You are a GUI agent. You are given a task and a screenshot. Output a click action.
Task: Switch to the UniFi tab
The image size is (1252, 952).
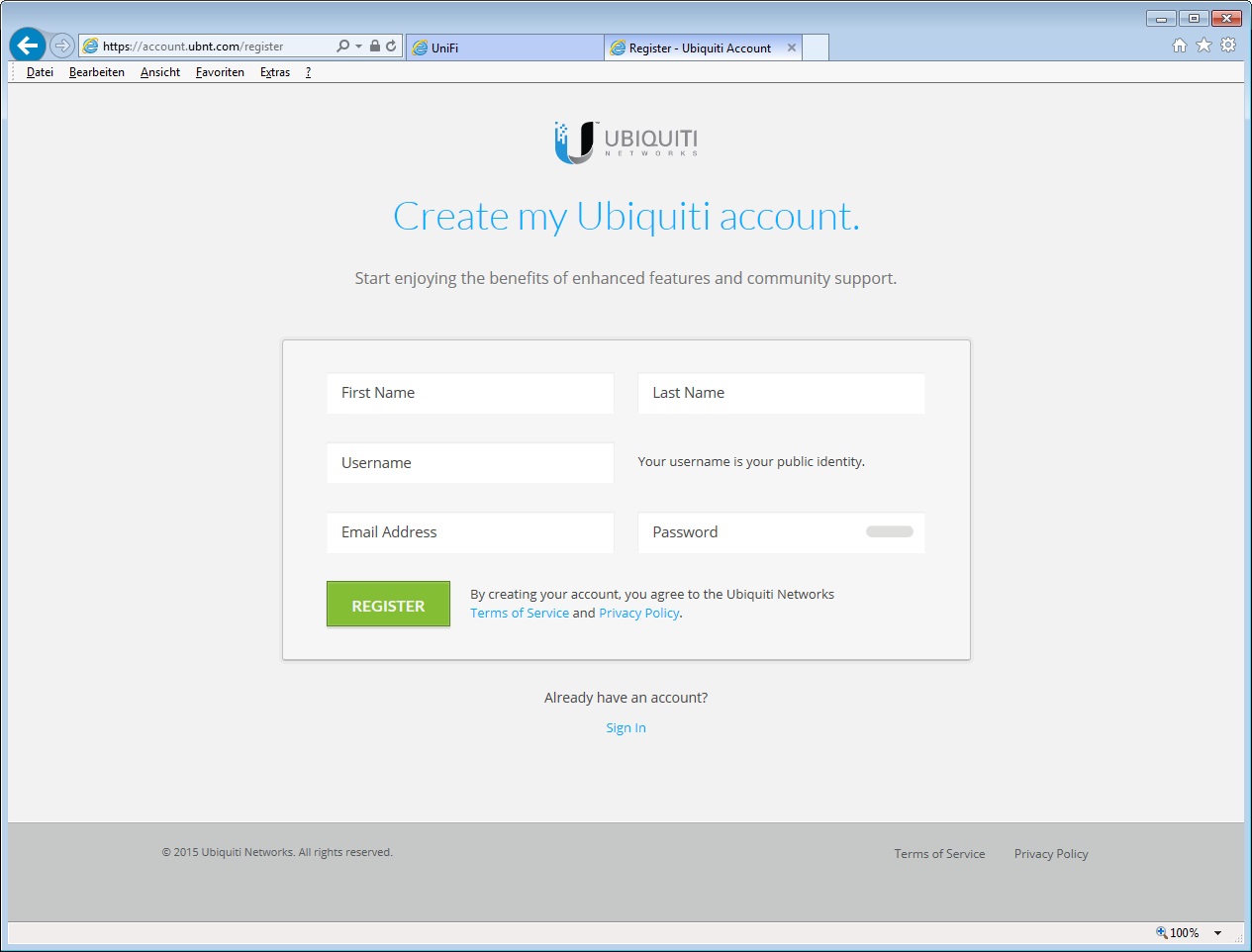click(505, 48)
